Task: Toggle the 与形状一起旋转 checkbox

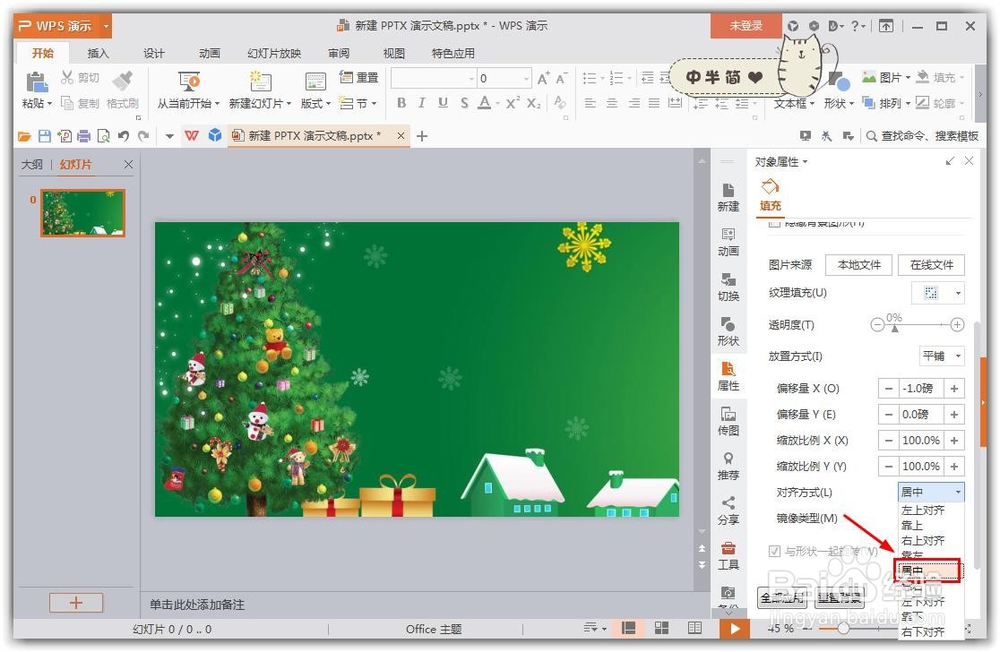Action: click(x=774, y=551)
